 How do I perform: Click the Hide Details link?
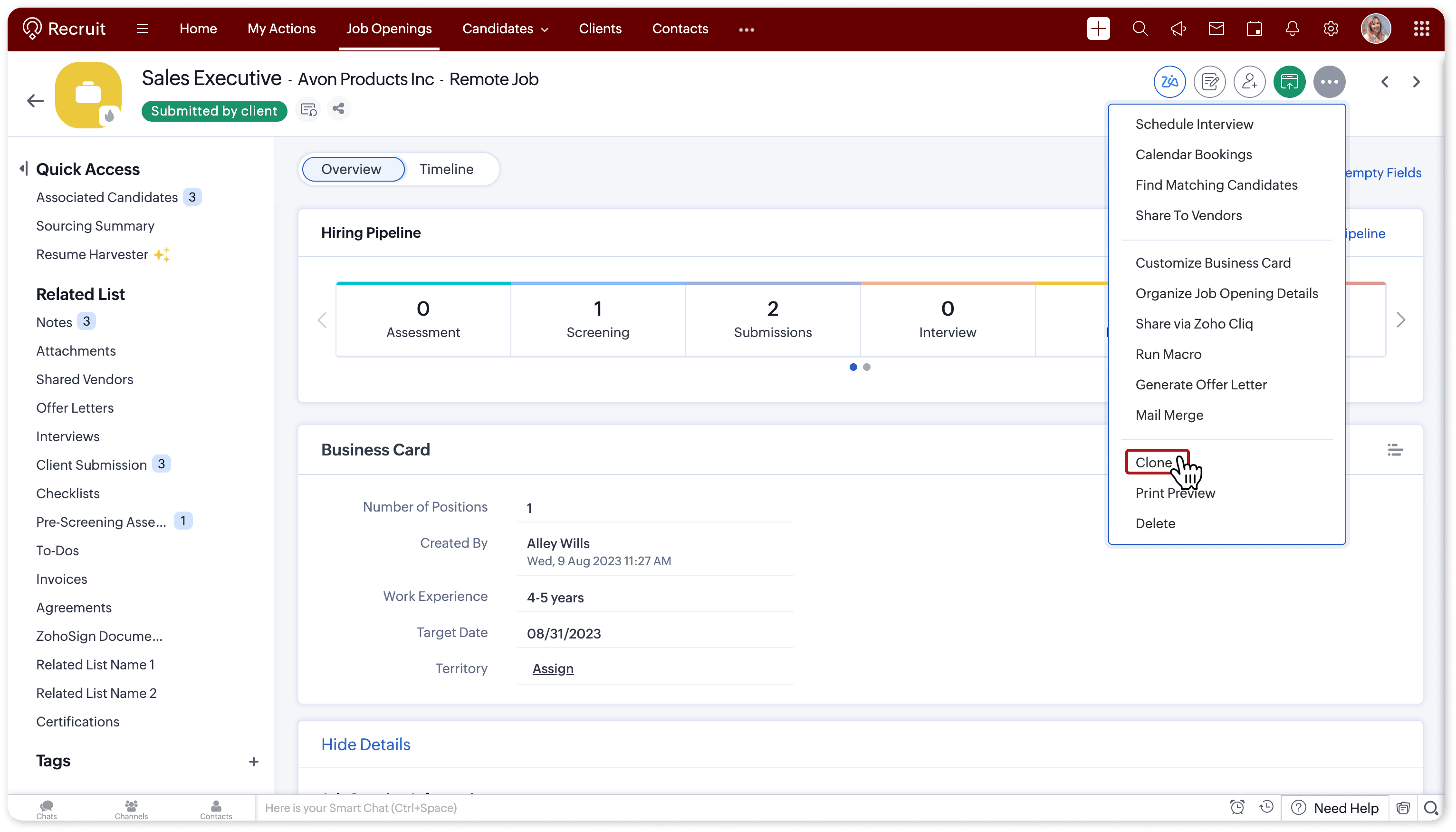(x=365, y=744)
